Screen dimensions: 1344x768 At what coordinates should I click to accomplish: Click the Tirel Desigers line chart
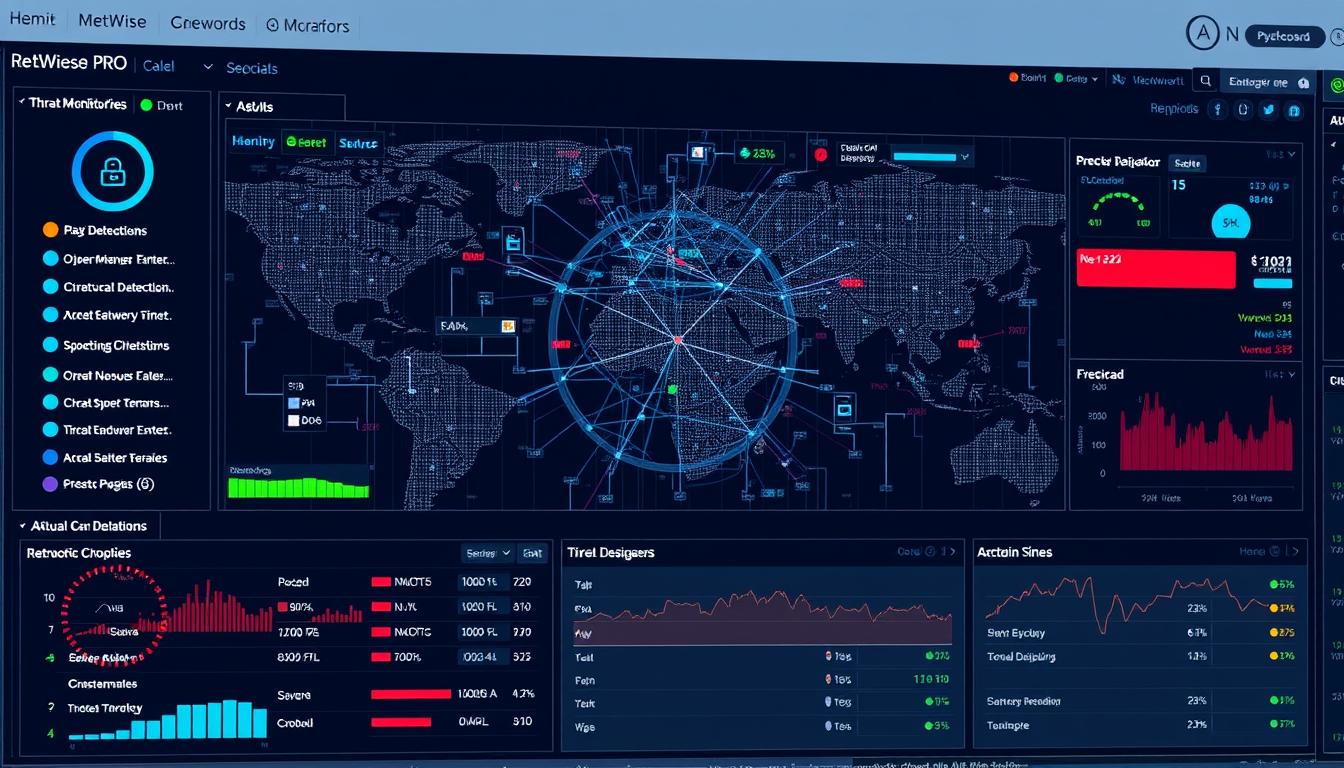click(x=763, y=618)
